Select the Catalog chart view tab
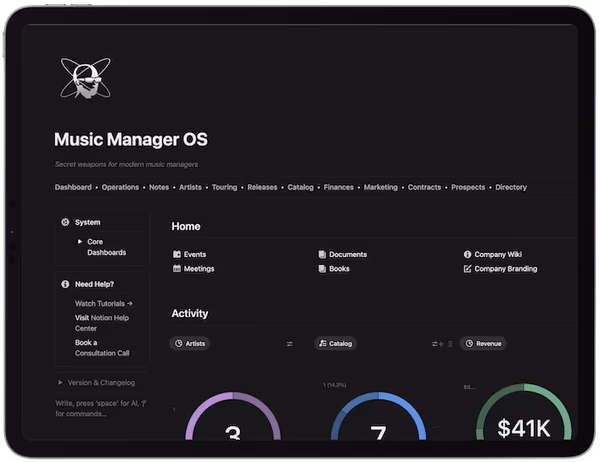The width and height of the screenshot is (600, 462). [x=336, y=343]
